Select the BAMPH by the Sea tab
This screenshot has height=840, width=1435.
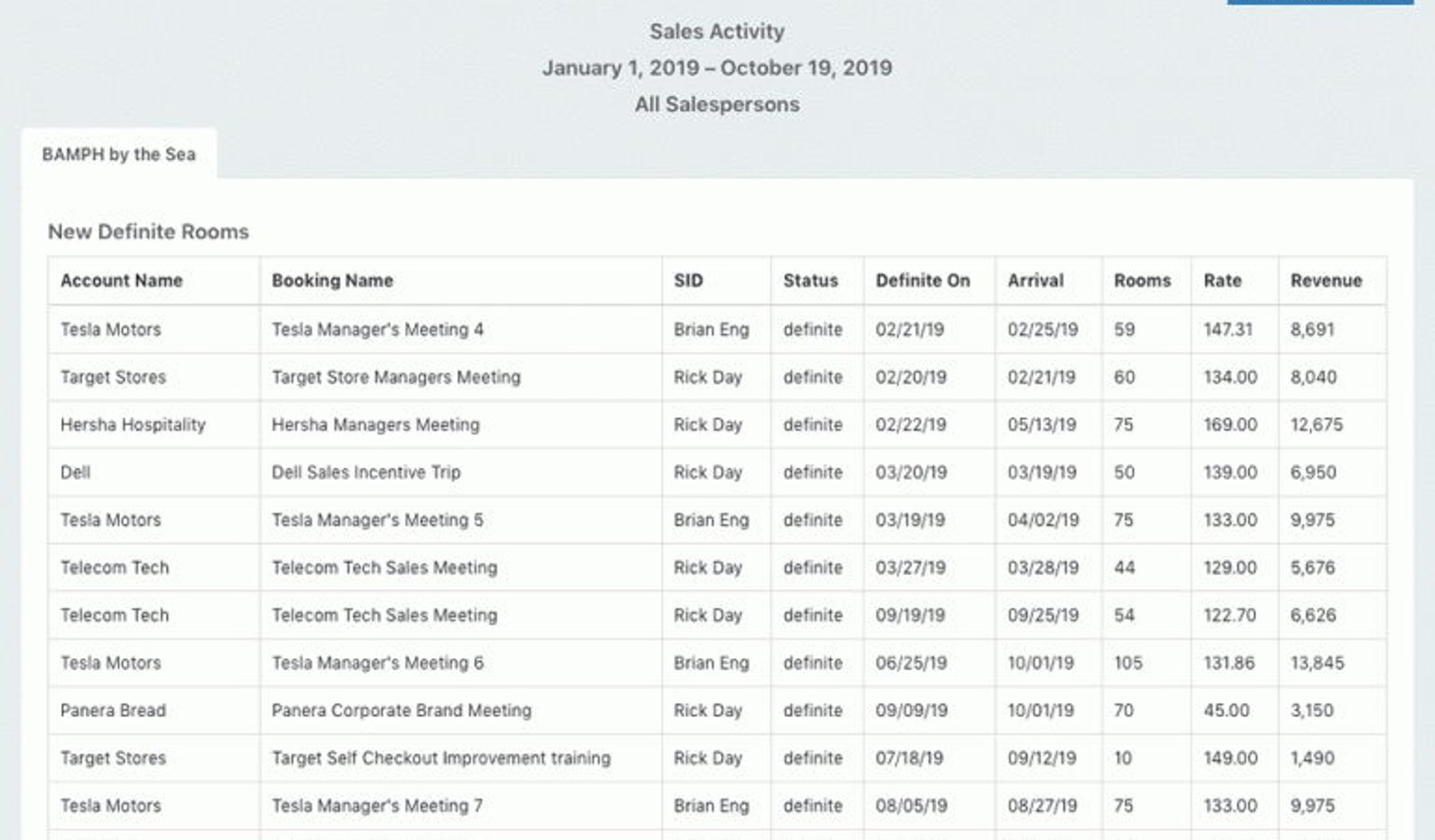[118, 154]
